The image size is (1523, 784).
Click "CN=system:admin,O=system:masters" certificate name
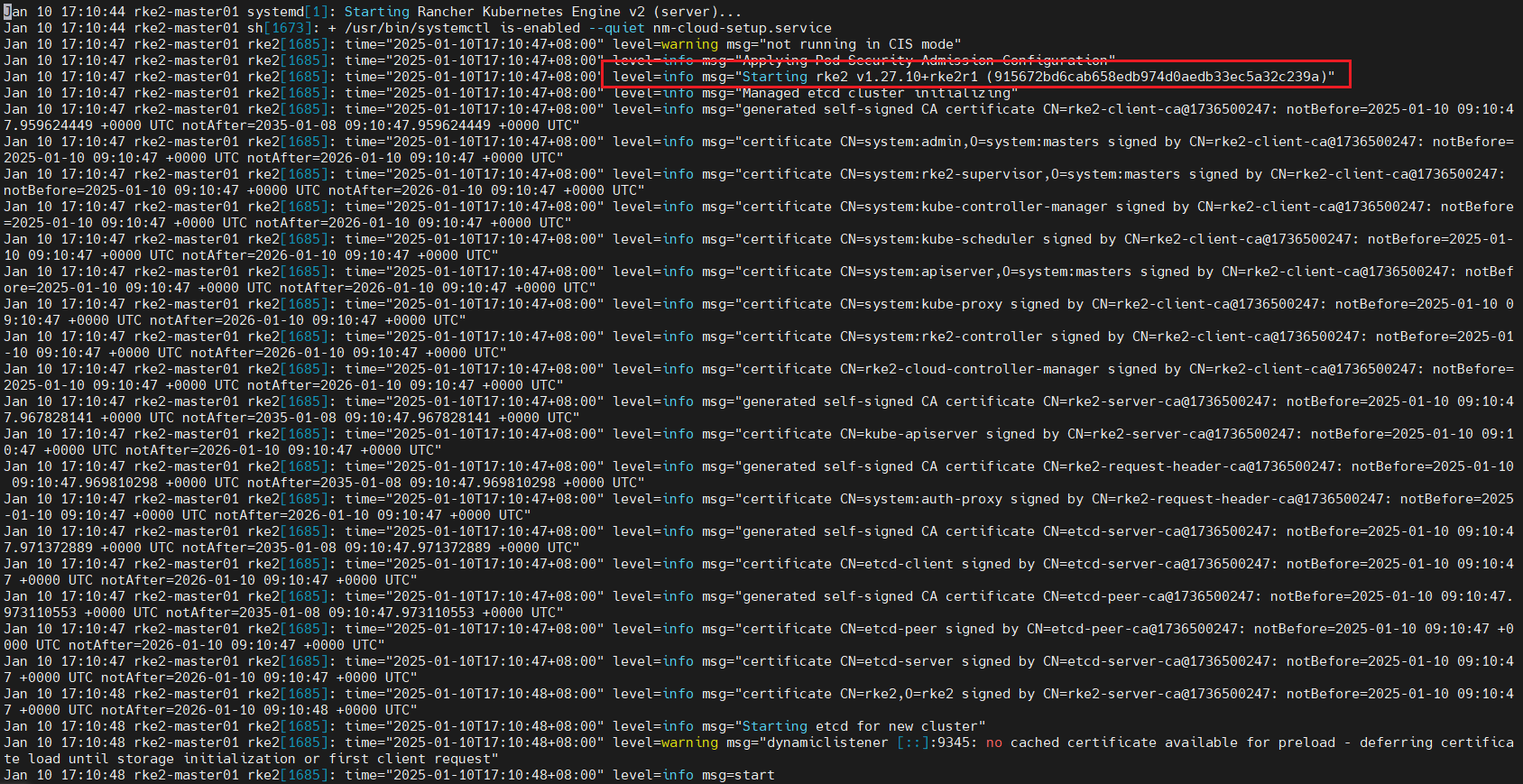(x=970, y=142)
